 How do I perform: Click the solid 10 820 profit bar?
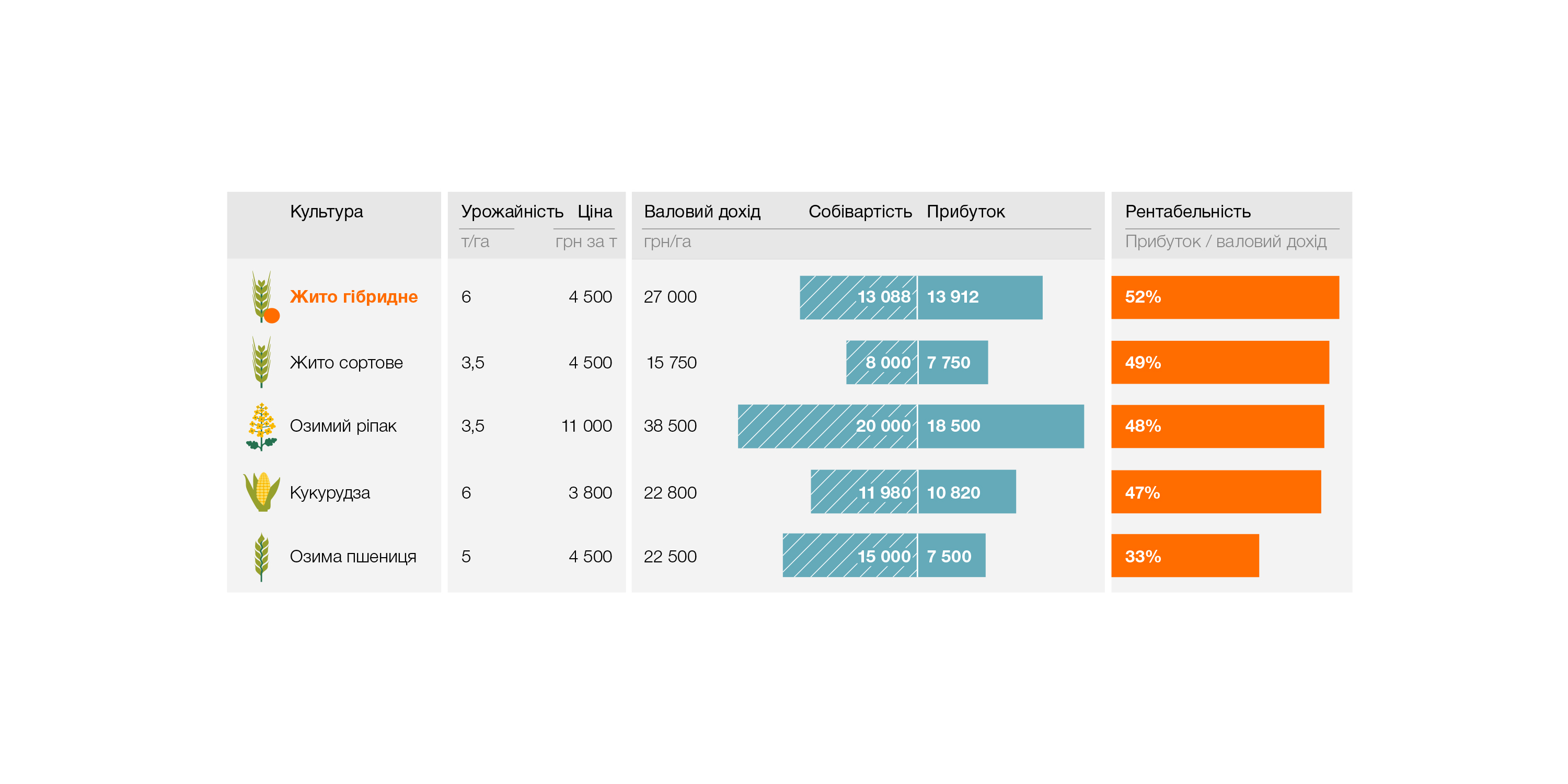(x=966, y=491)
